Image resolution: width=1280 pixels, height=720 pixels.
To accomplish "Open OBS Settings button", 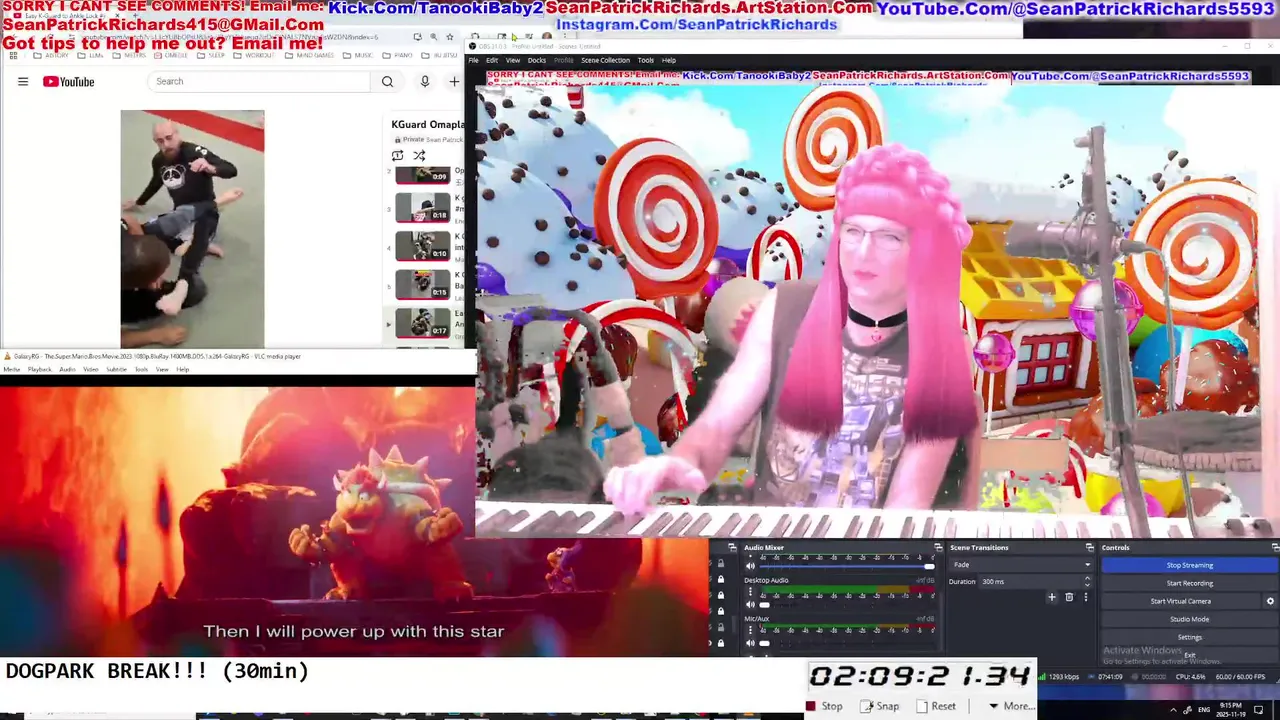I will pos(1189,637).
